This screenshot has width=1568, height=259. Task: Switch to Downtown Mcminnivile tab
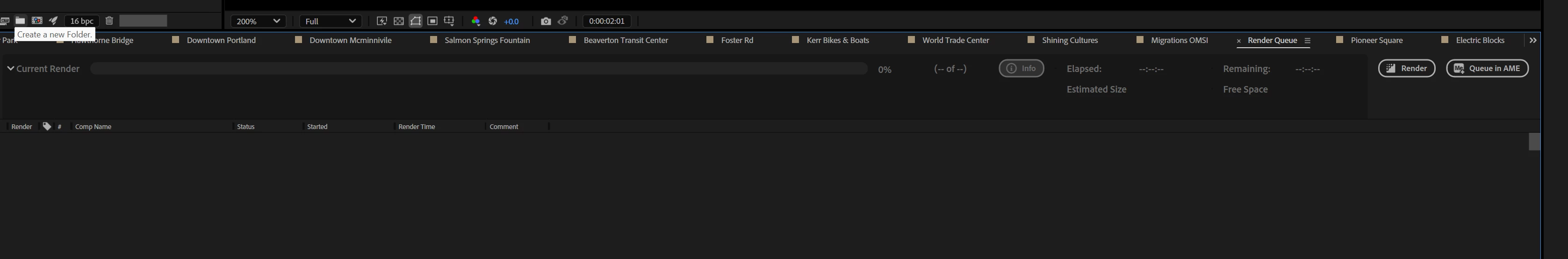tap(351, 40)
